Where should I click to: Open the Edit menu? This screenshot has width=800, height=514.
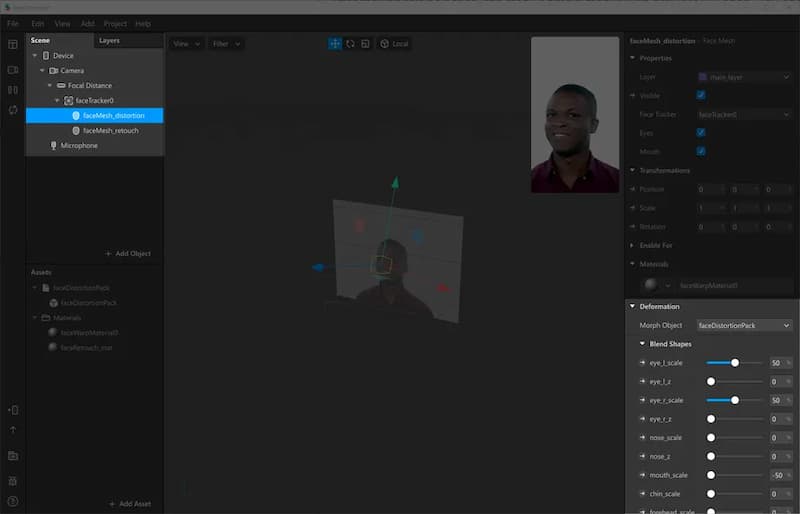click(37, 23)
